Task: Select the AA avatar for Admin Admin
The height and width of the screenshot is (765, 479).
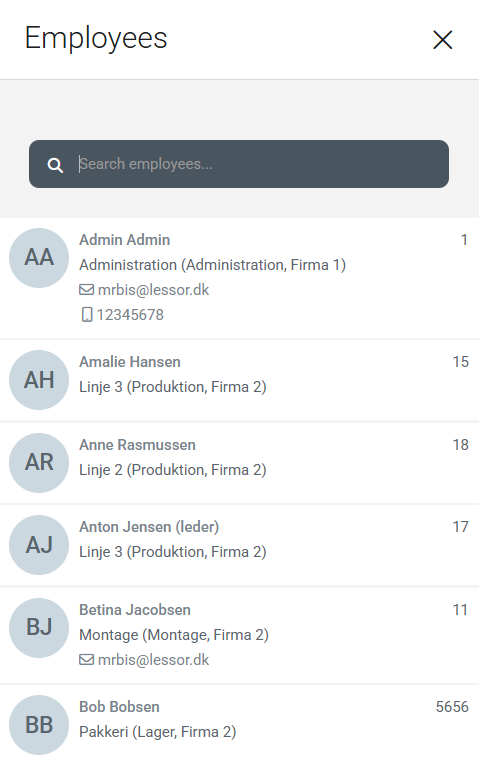Action: (39, 258)
